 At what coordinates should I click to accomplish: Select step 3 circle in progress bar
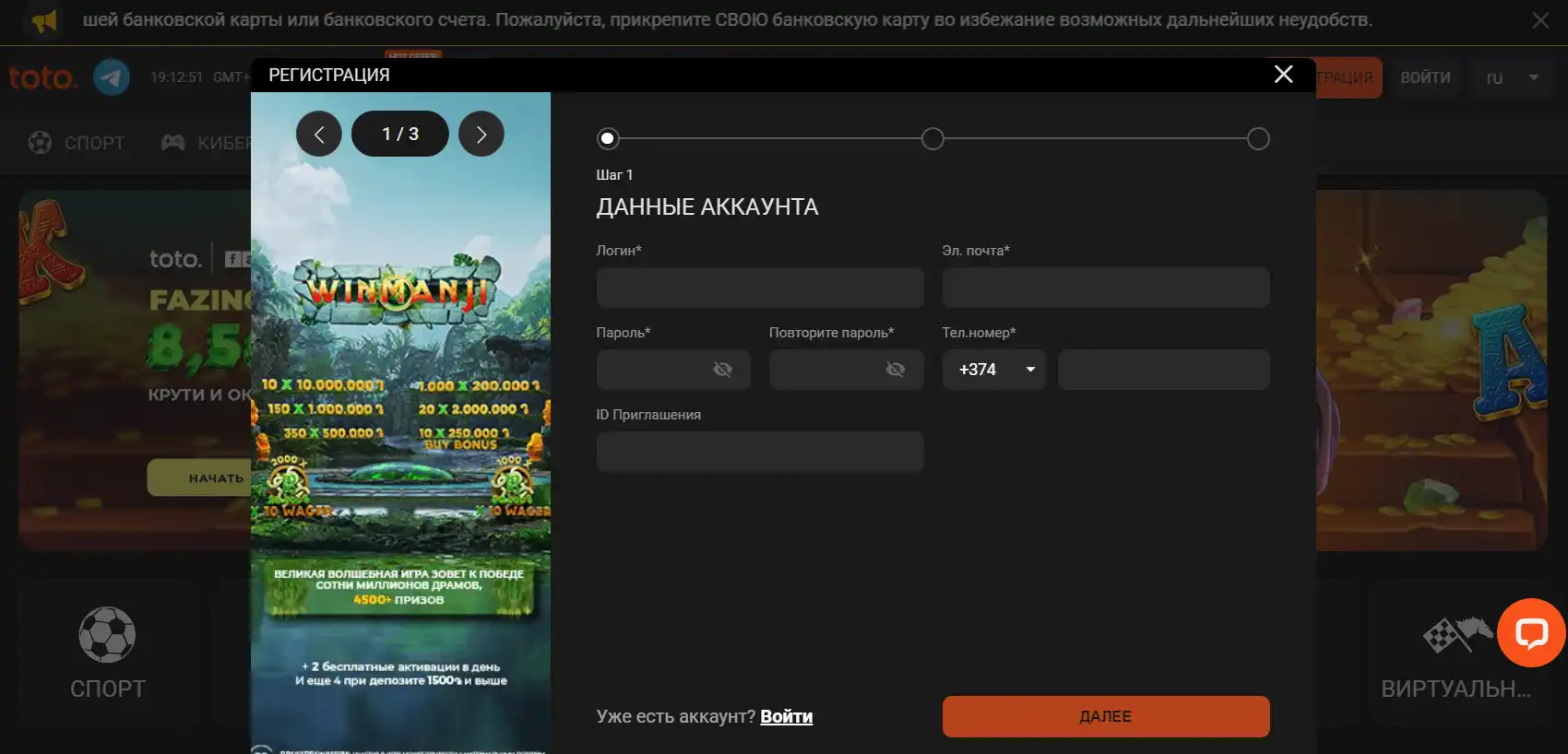[1258, 139]
